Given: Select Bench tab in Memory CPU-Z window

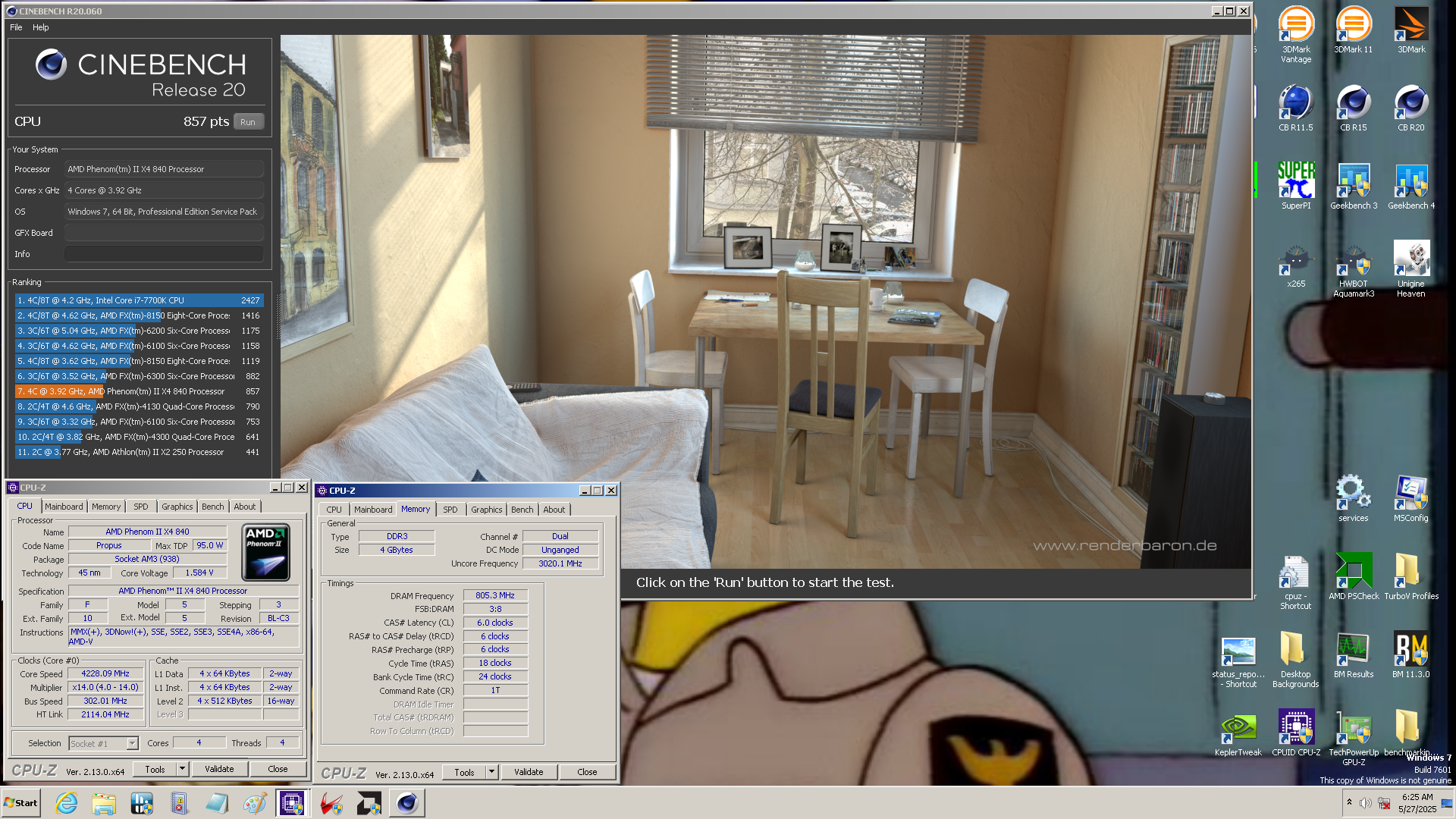Looking at the screenshot, I should click(x=522, y=510).
